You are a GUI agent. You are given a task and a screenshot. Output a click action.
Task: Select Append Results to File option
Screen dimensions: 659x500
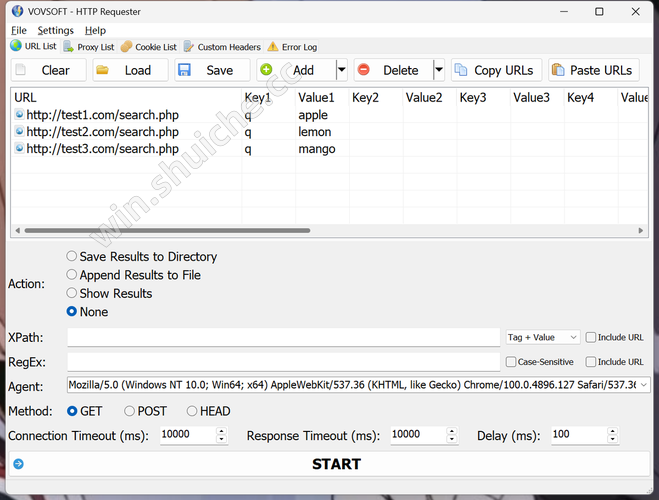[134, 275]
